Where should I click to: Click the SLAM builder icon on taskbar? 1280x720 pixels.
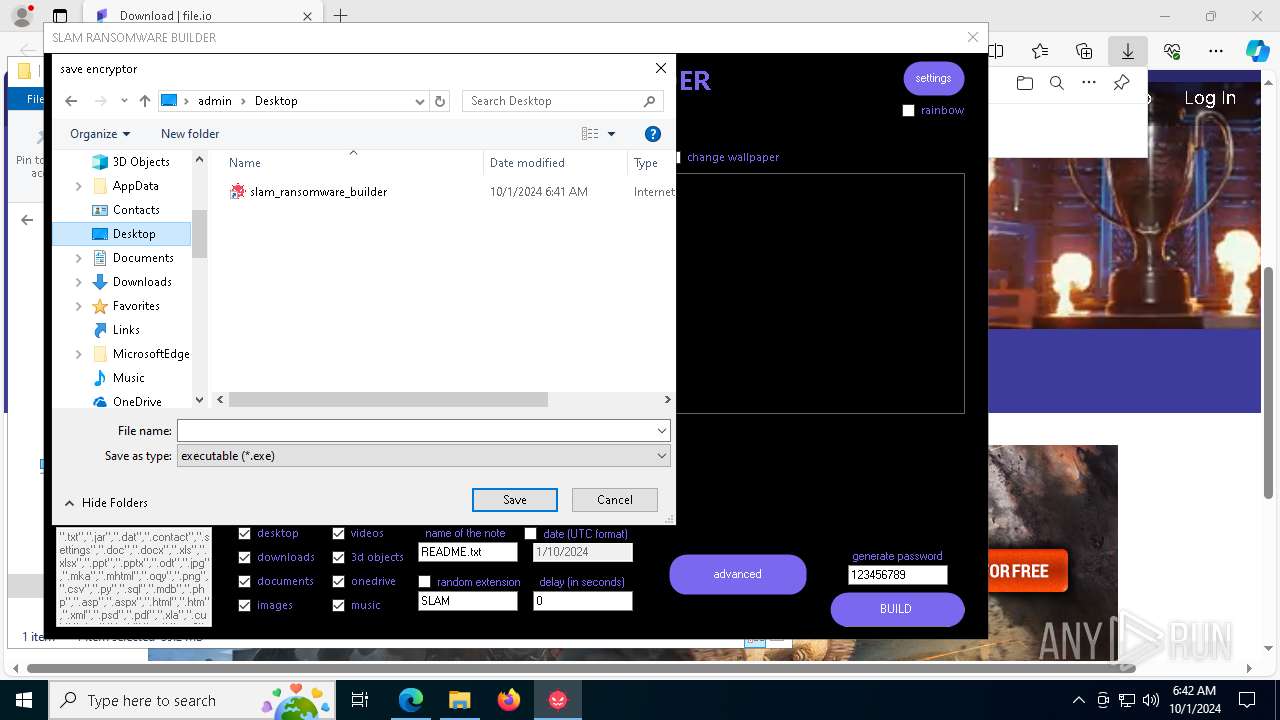point(557,700)
